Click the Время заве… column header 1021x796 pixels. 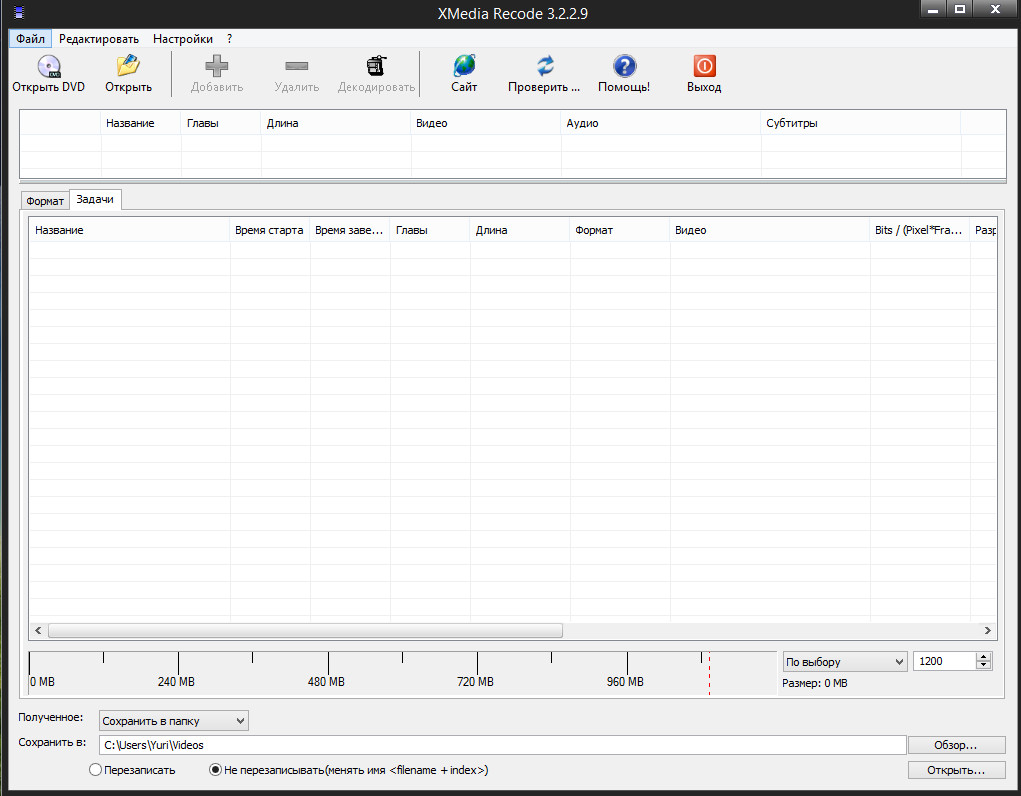[350, 230]
